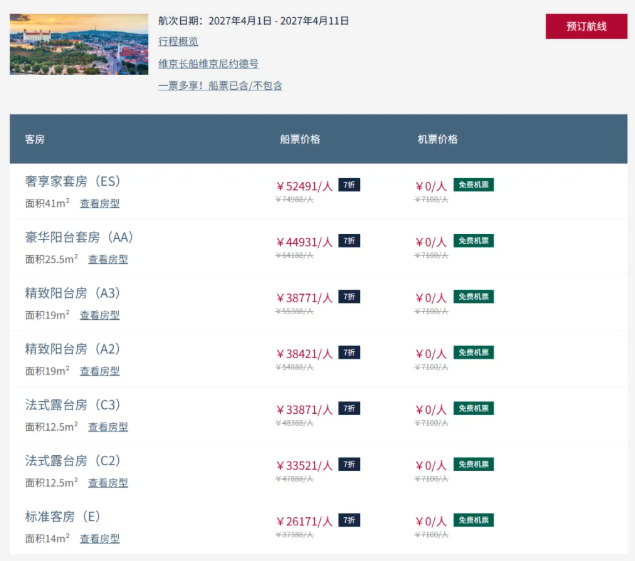635x561 pixels.
Task: Click the Bratislava cityscape thumbnail image
Action: pyautogui.click(x=79, y=44)
